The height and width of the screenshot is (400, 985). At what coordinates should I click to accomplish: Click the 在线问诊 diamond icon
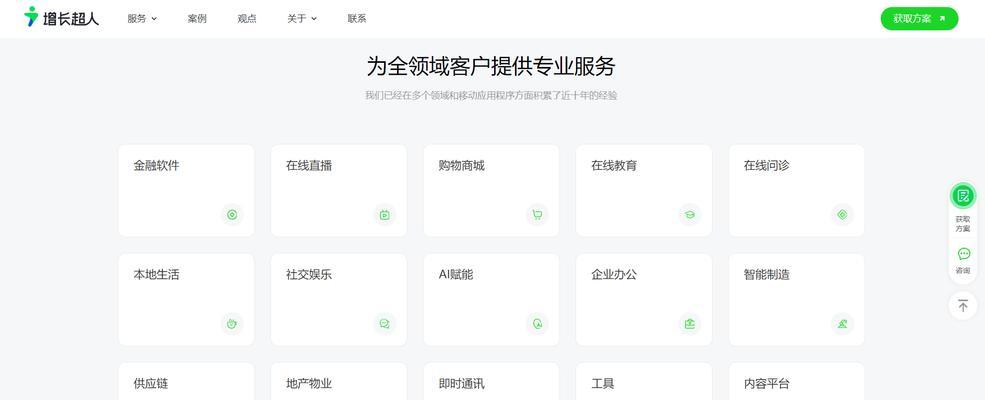tap(842, 215)
